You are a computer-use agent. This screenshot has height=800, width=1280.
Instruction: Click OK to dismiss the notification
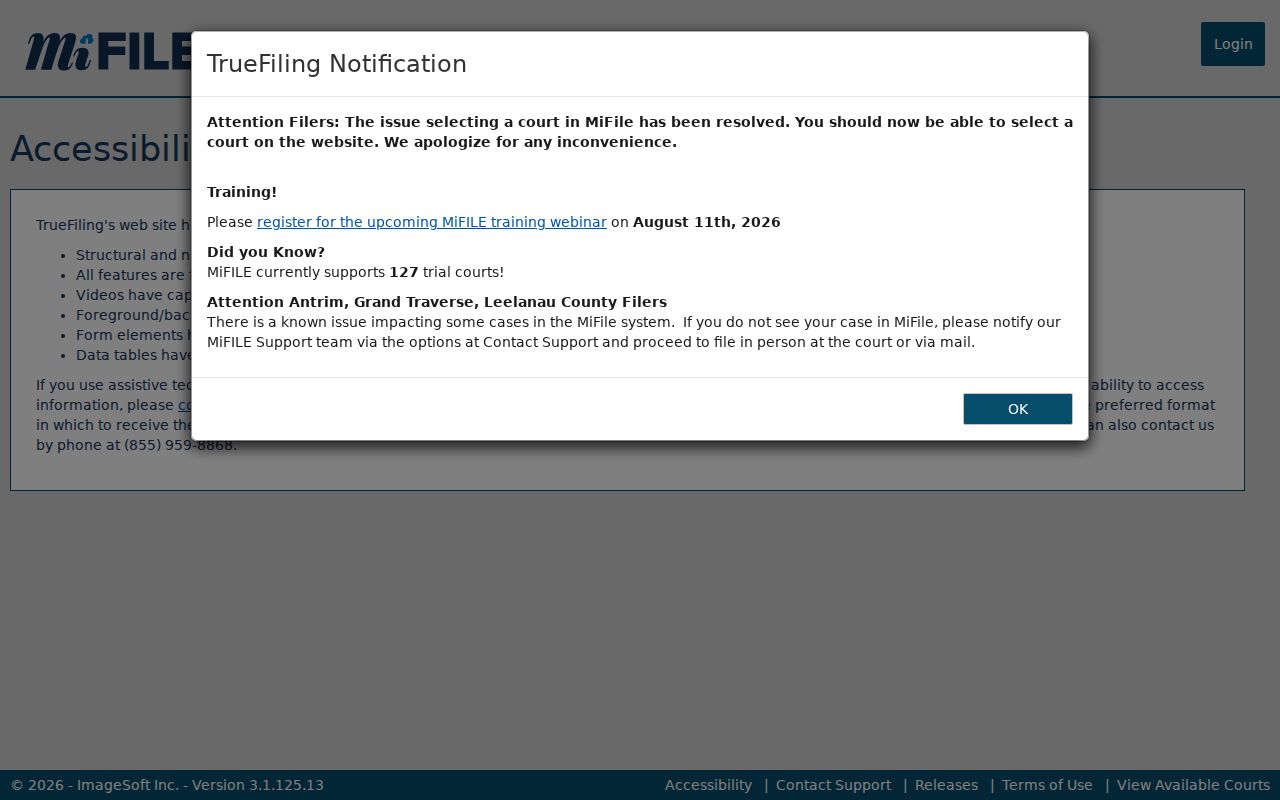1017,409
